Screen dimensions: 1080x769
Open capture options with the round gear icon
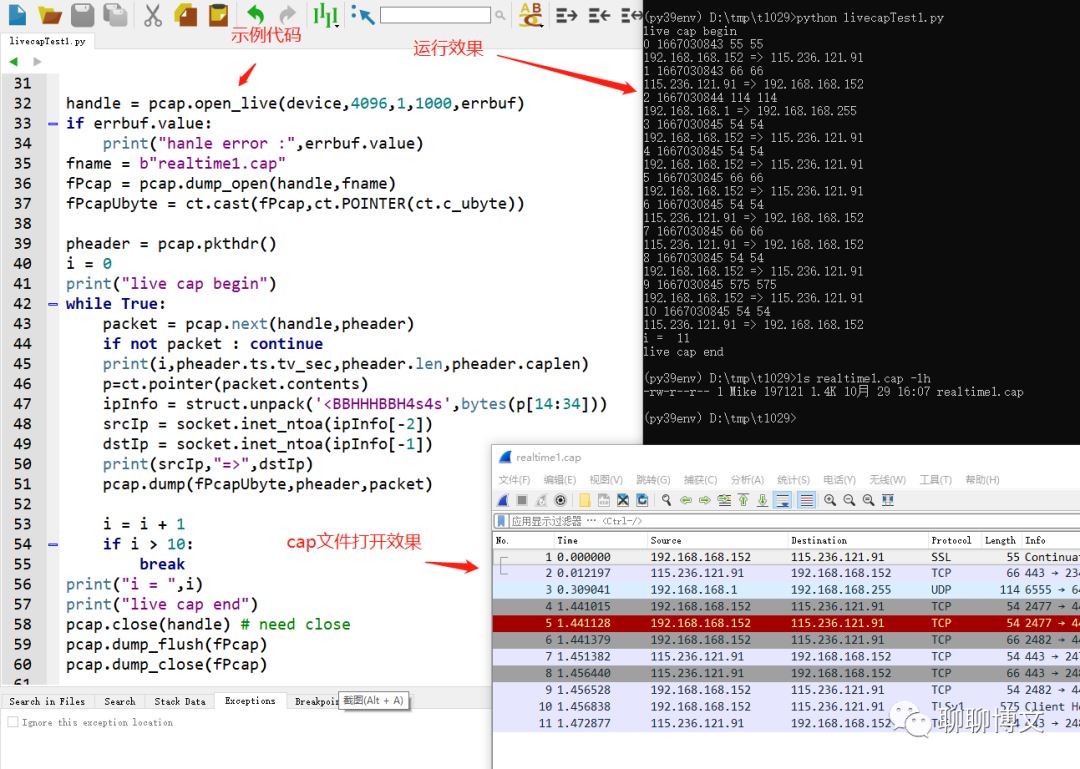[x=560, y=500]
